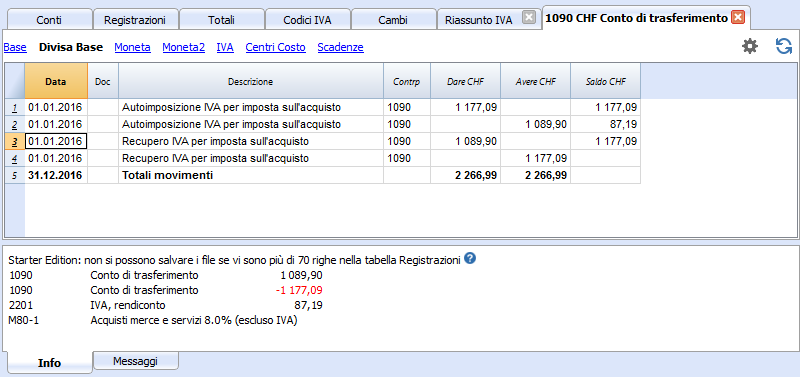800x377 pixels.
Task: Open the Registrazioni tab
Action: [135, 20]
